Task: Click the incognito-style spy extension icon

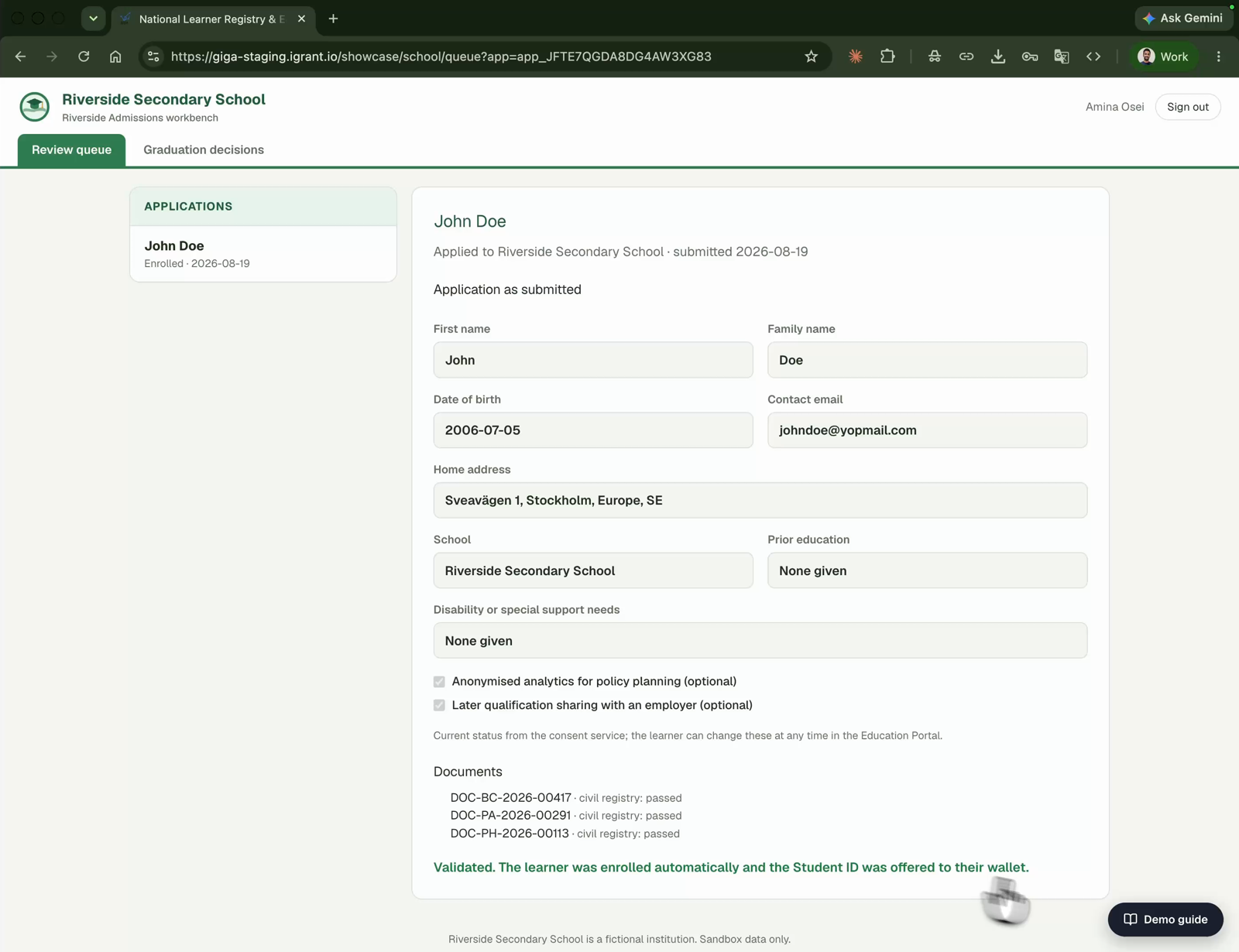Action: pos(935,57)
